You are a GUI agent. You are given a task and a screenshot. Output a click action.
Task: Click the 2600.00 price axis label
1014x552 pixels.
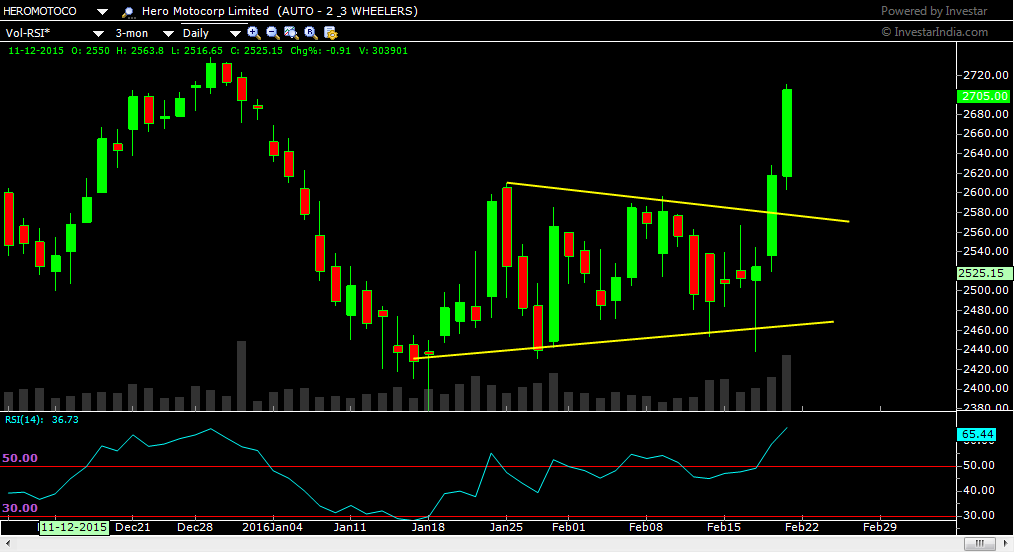(986, 192)
